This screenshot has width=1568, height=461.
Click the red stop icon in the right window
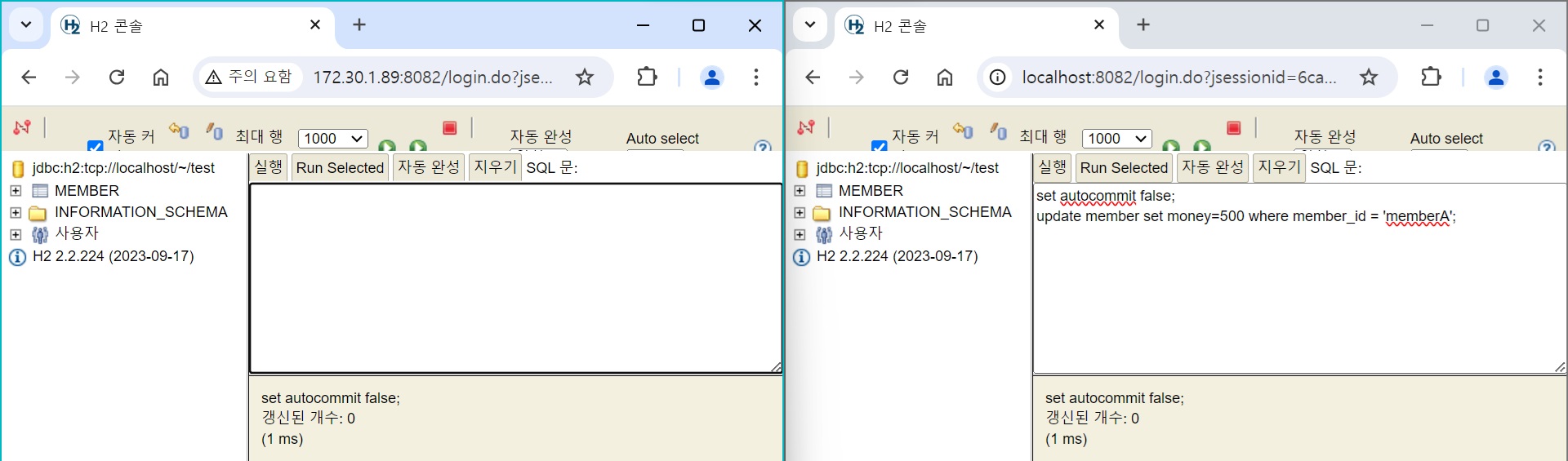(1233, 127)
